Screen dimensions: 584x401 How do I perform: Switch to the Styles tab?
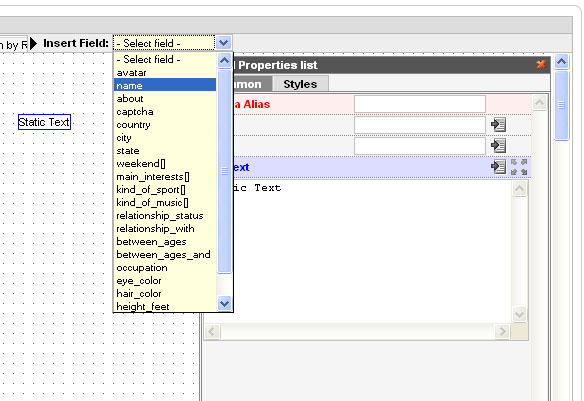[300, 84]
